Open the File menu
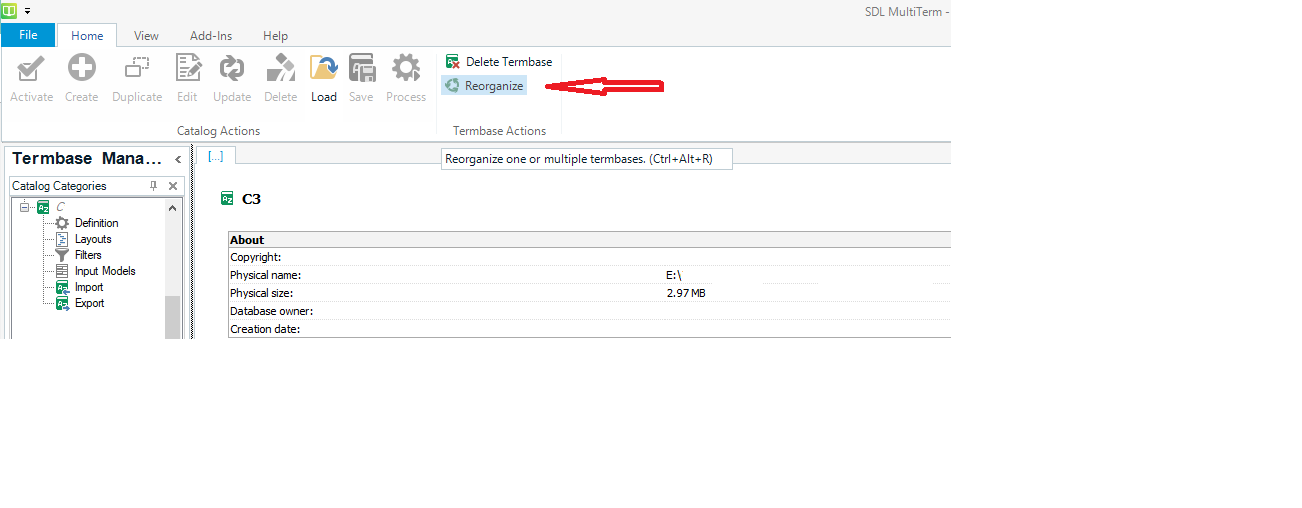The image size is (1302, 508). tap(28, 35)
